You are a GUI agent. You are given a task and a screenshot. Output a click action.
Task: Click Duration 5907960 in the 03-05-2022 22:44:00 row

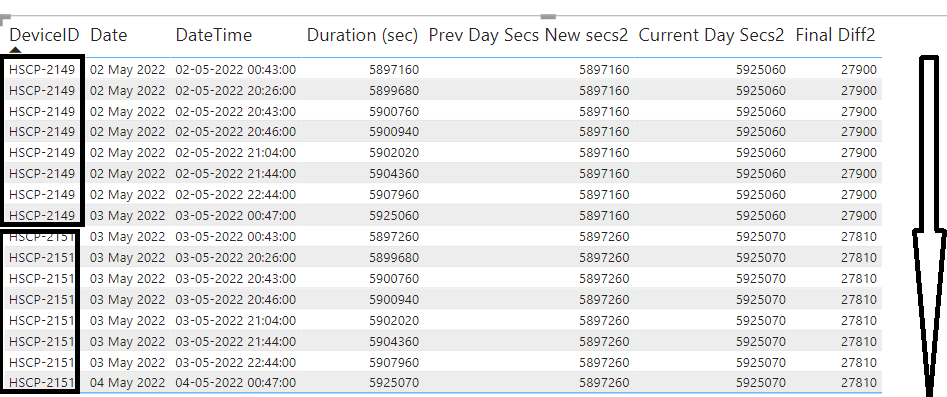[394, 363]
